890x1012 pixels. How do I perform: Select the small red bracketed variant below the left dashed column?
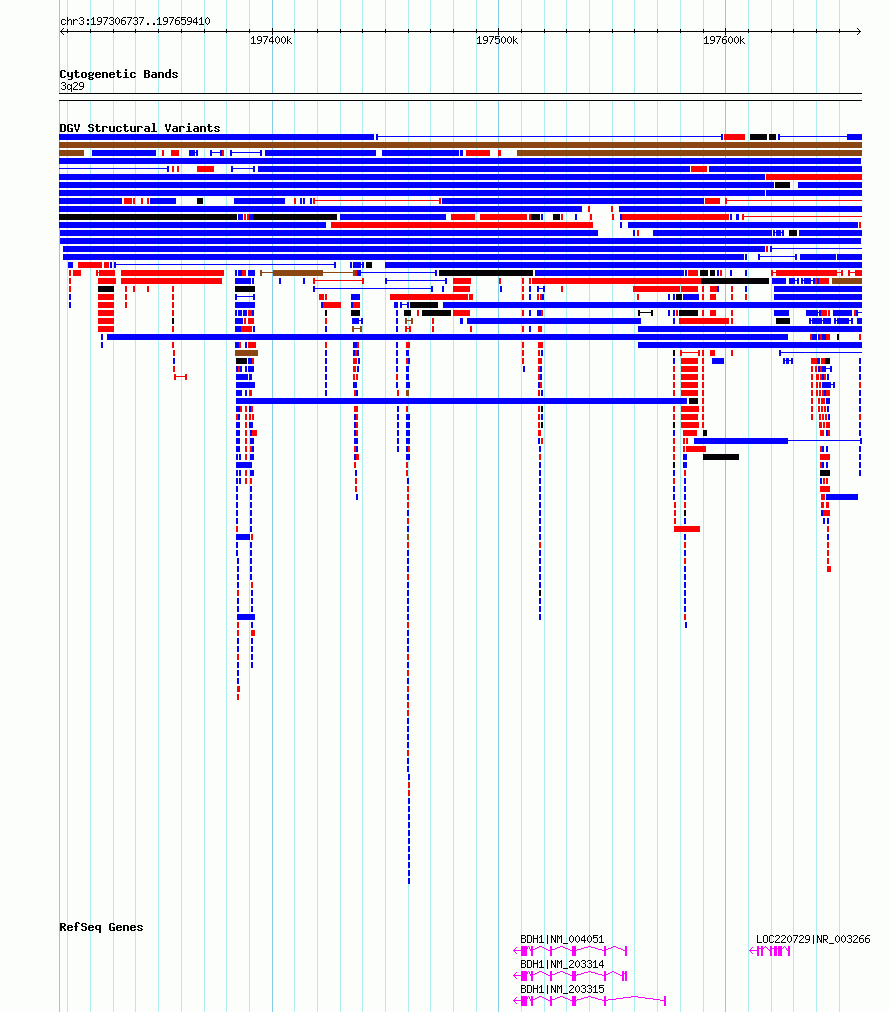[181, 376]
